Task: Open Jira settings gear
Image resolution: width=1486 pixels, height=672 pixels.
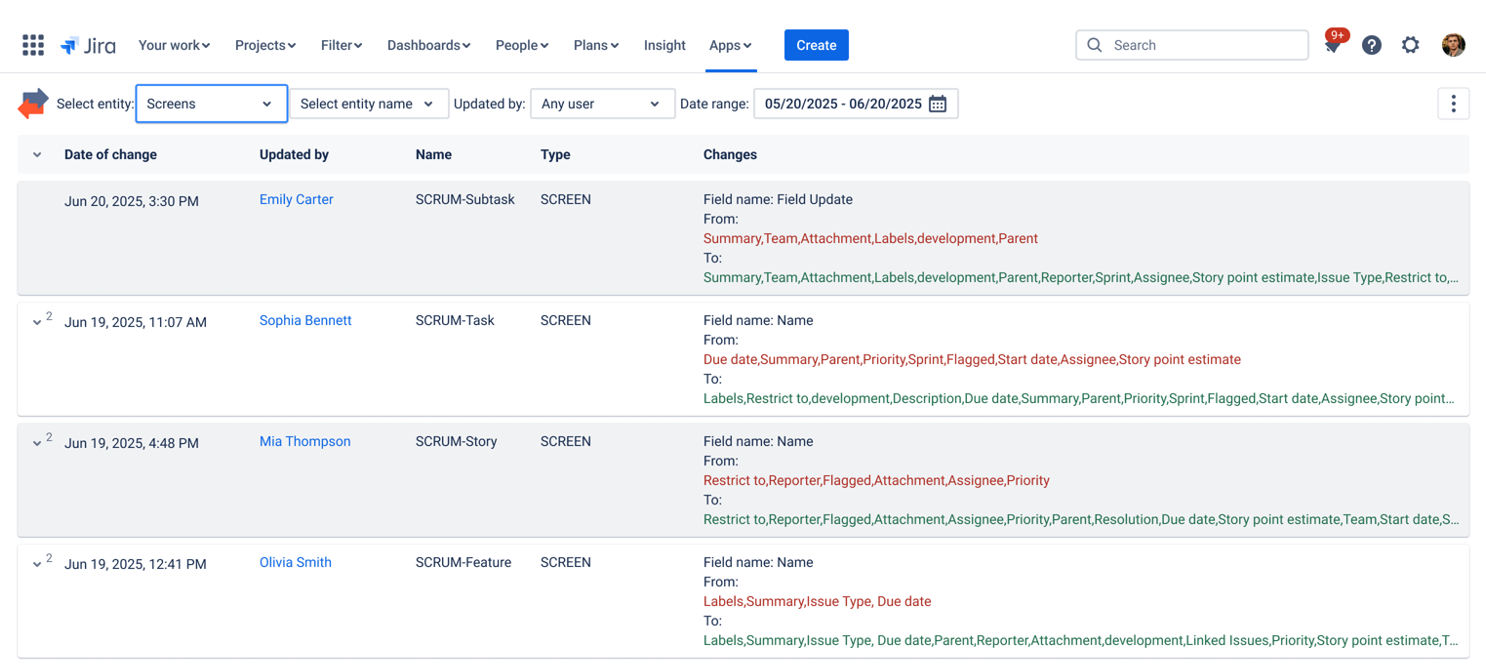Action: coord(1411,45)
